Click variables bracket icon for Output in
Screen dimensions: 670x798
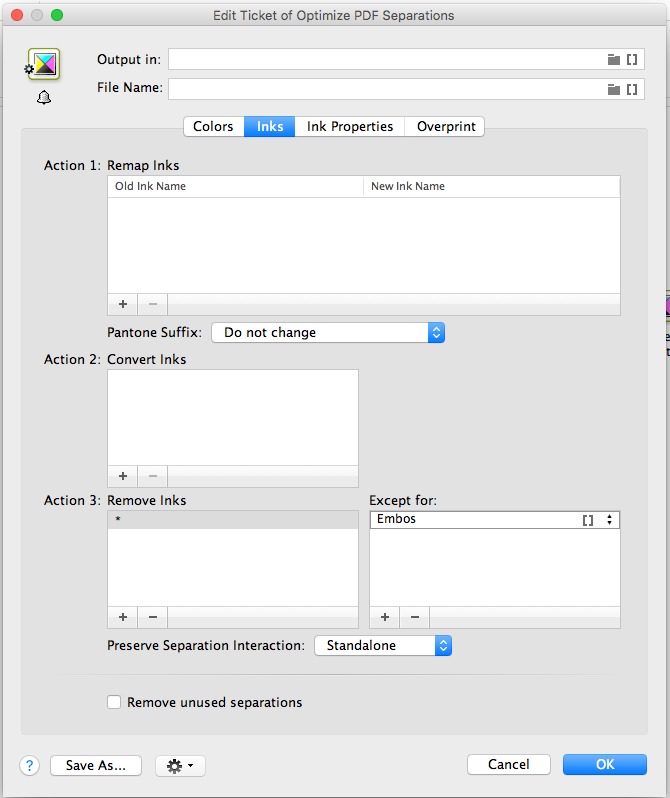click(632, 60)
